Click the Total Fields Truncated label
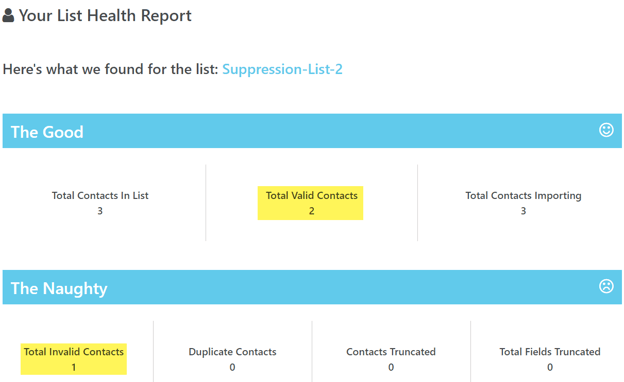This screenshot has height=382, width=624. click(x=550, y=352)
